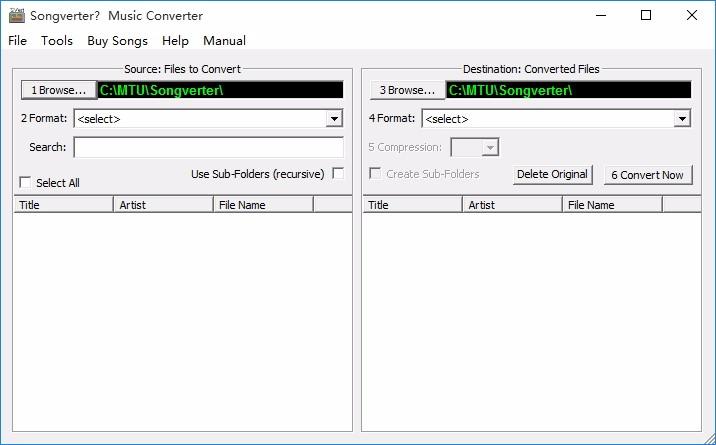This screenshot has width=716, height=445.
Task: Toggle the Select All checkbox
Action: [x=25, y=183]
